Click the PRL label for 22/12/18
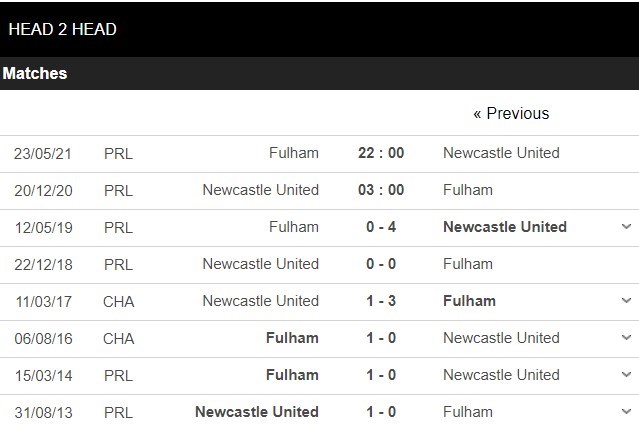The width and height of the screenshot is (639, 430). pos(118,264)
